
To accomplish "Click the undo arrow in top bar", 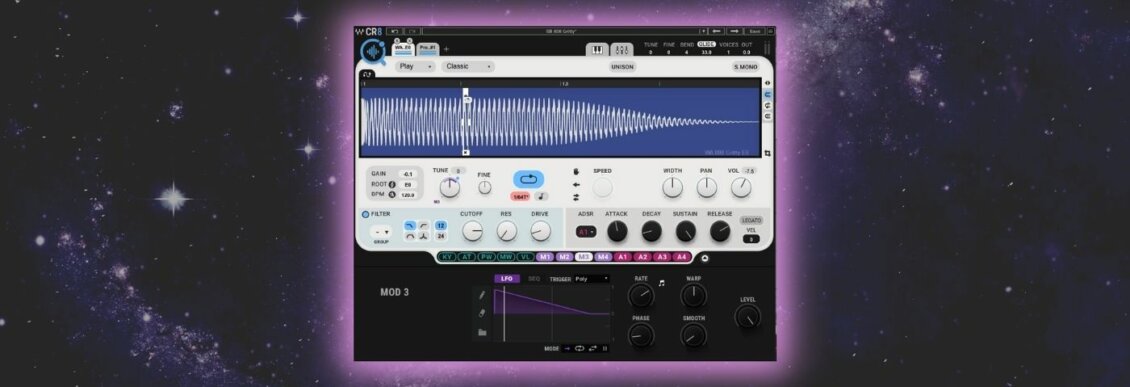I will pyautogui.click(x=394, y=32).
